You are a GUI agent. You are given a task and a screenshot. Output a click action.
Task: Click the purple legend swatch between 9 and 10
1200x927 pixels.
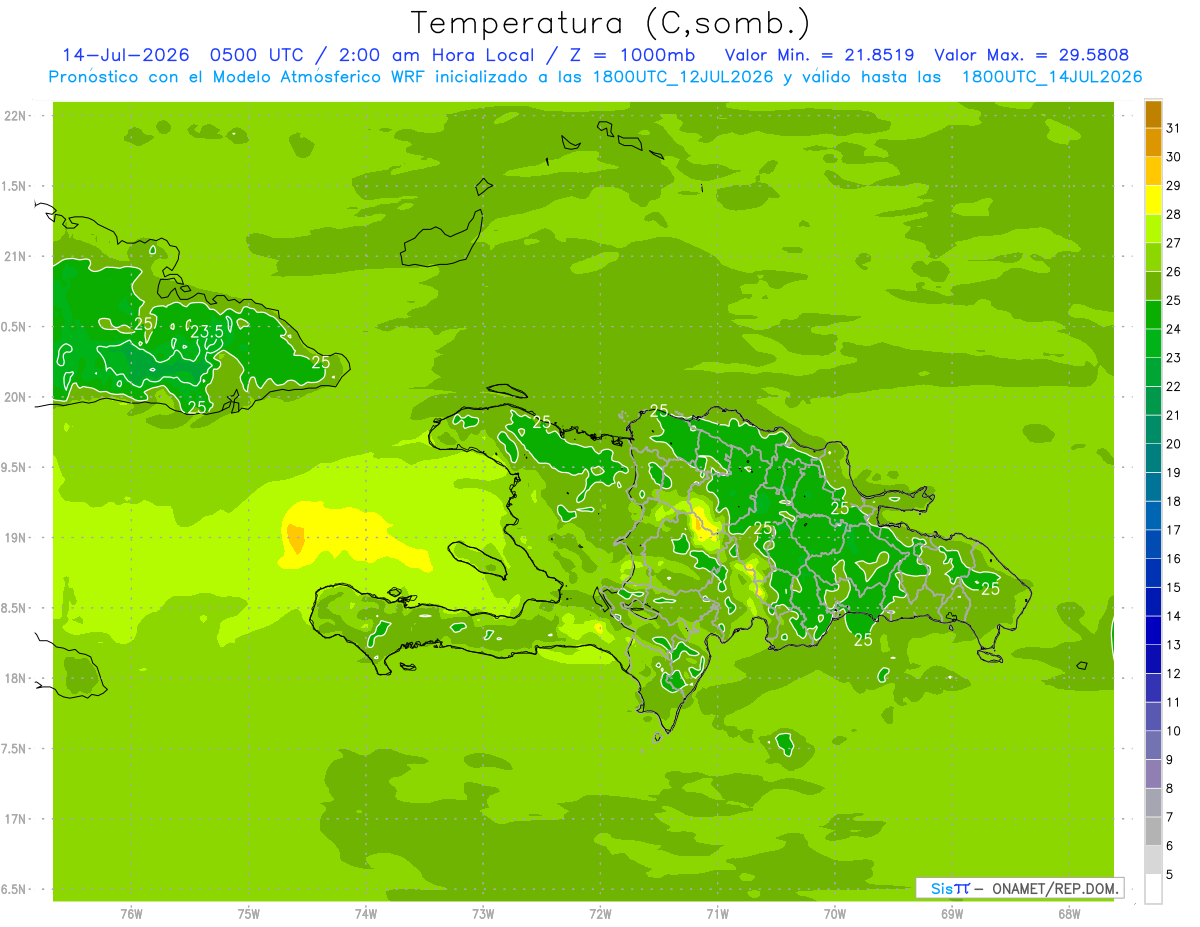click(x=1153, y=745)
